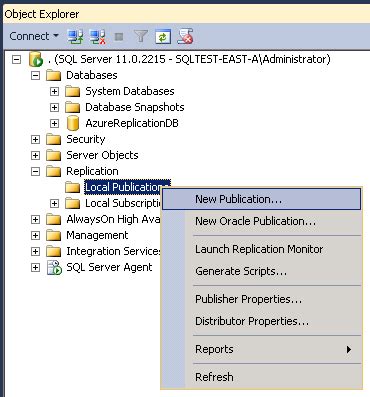Choose Refresh from the context menu

[261, 377]
